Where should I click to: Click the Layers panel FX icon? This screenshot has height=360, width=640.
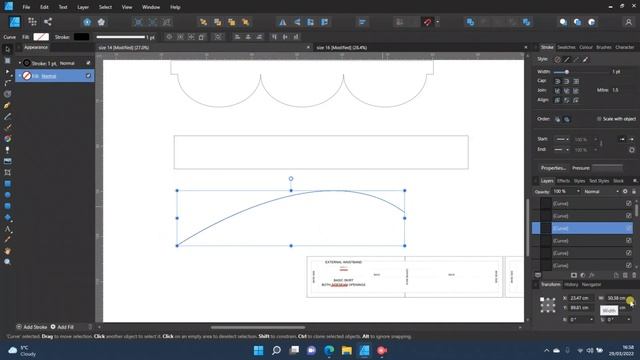click(x=592, y=275)
